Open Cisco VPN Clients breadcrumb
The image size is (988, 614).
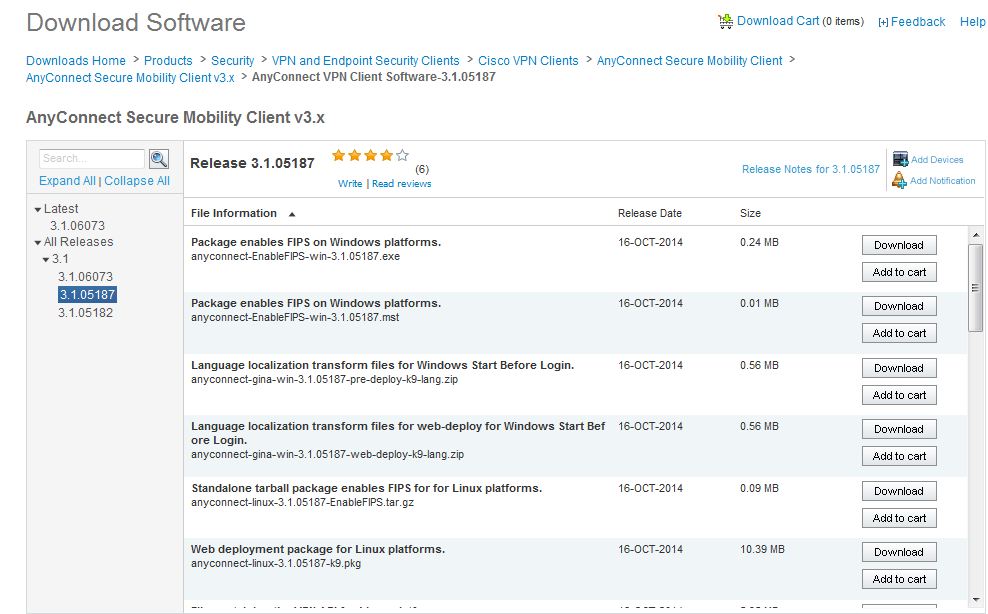point(528,61)
